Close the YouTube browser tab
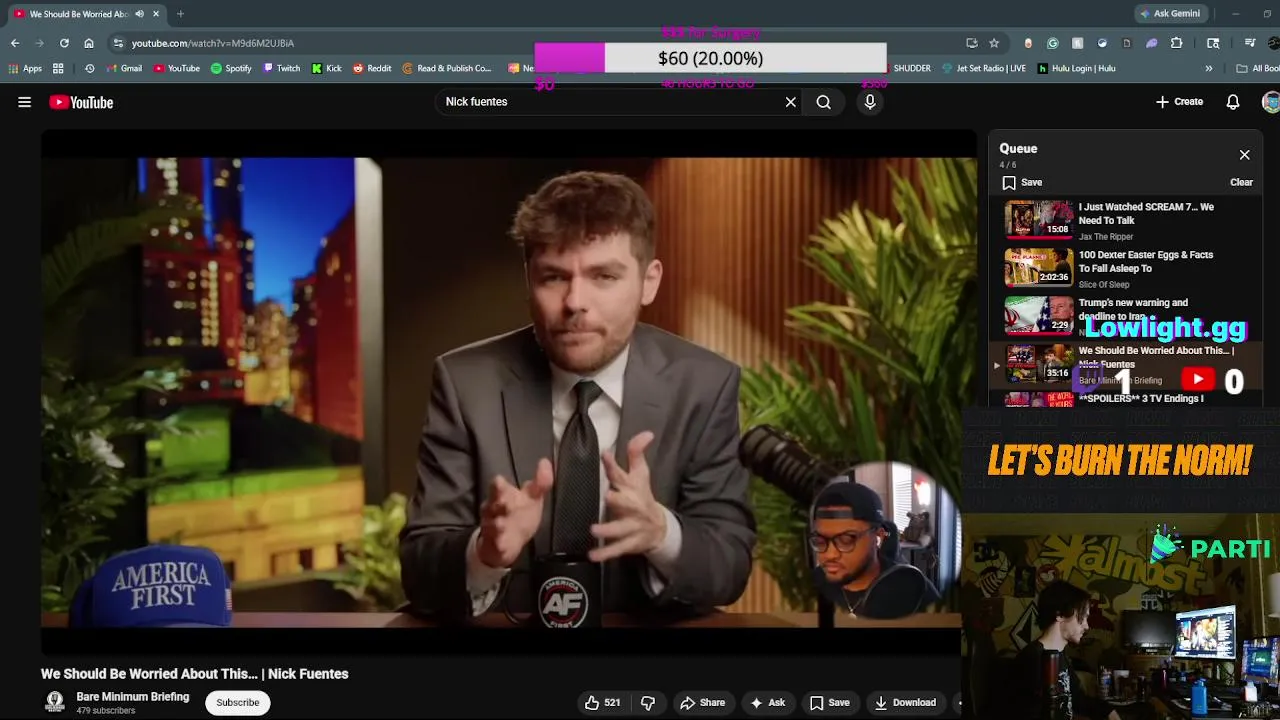This screenshot has width=1280, height=720. click(156, 14)
